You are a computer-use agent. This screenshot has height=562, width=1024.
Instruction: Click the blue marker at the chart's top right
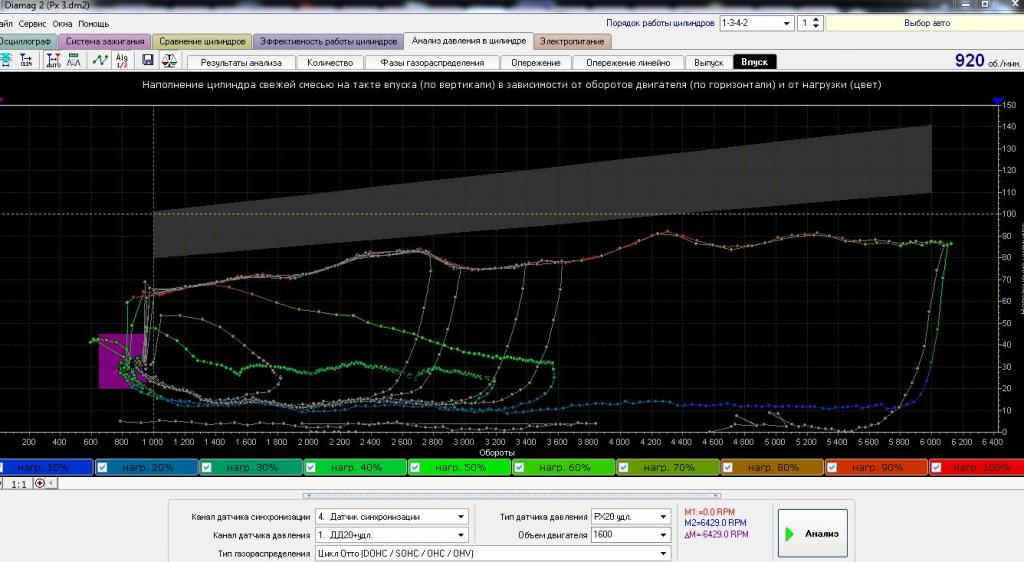[x=997, y=101]
